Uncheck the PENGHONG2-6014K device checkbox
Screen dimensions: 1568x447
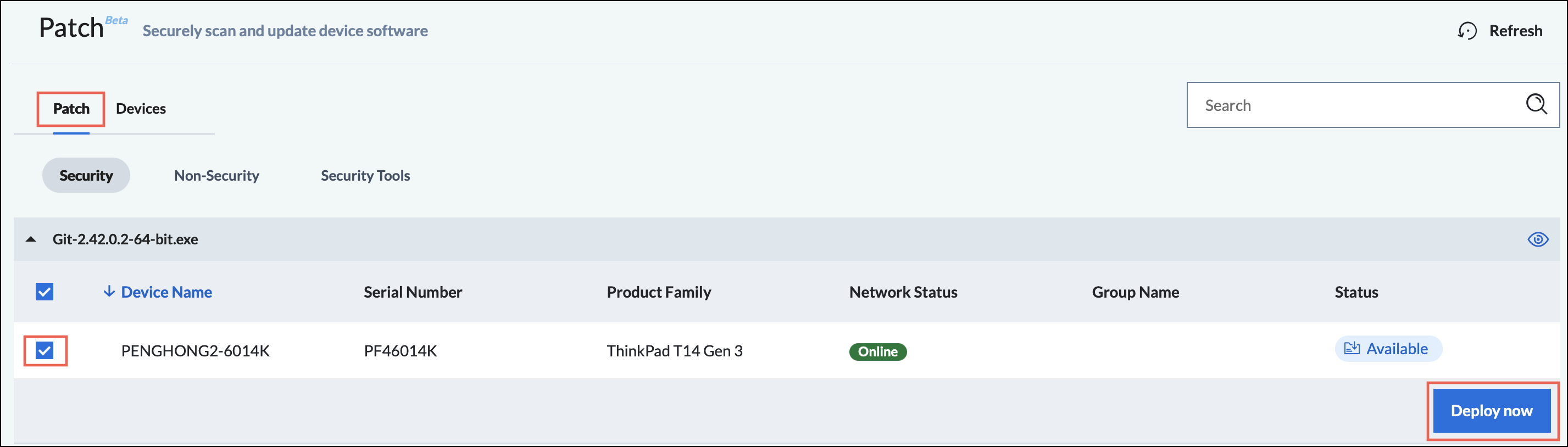tap(45, 350)
